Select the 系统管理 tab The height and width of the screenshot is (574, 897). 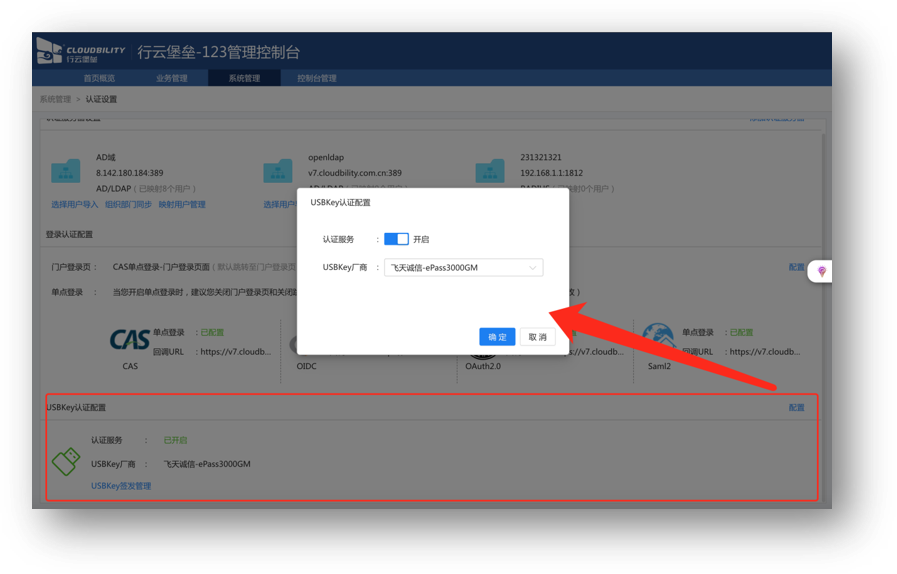pyautogui.click(x=244, y=78)
